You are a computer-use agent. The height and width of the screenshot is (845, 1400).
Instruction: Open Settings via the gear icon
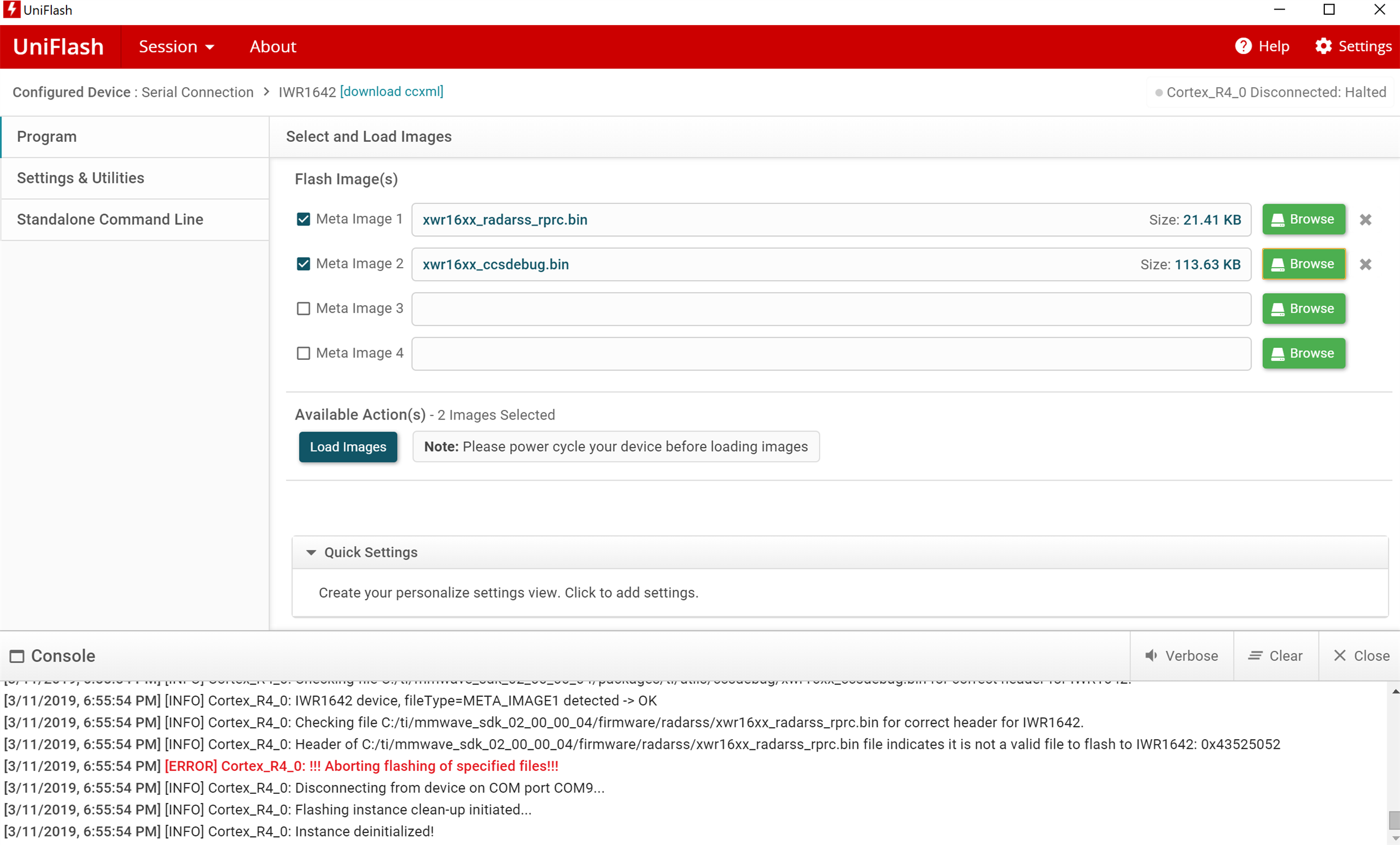1323,46
